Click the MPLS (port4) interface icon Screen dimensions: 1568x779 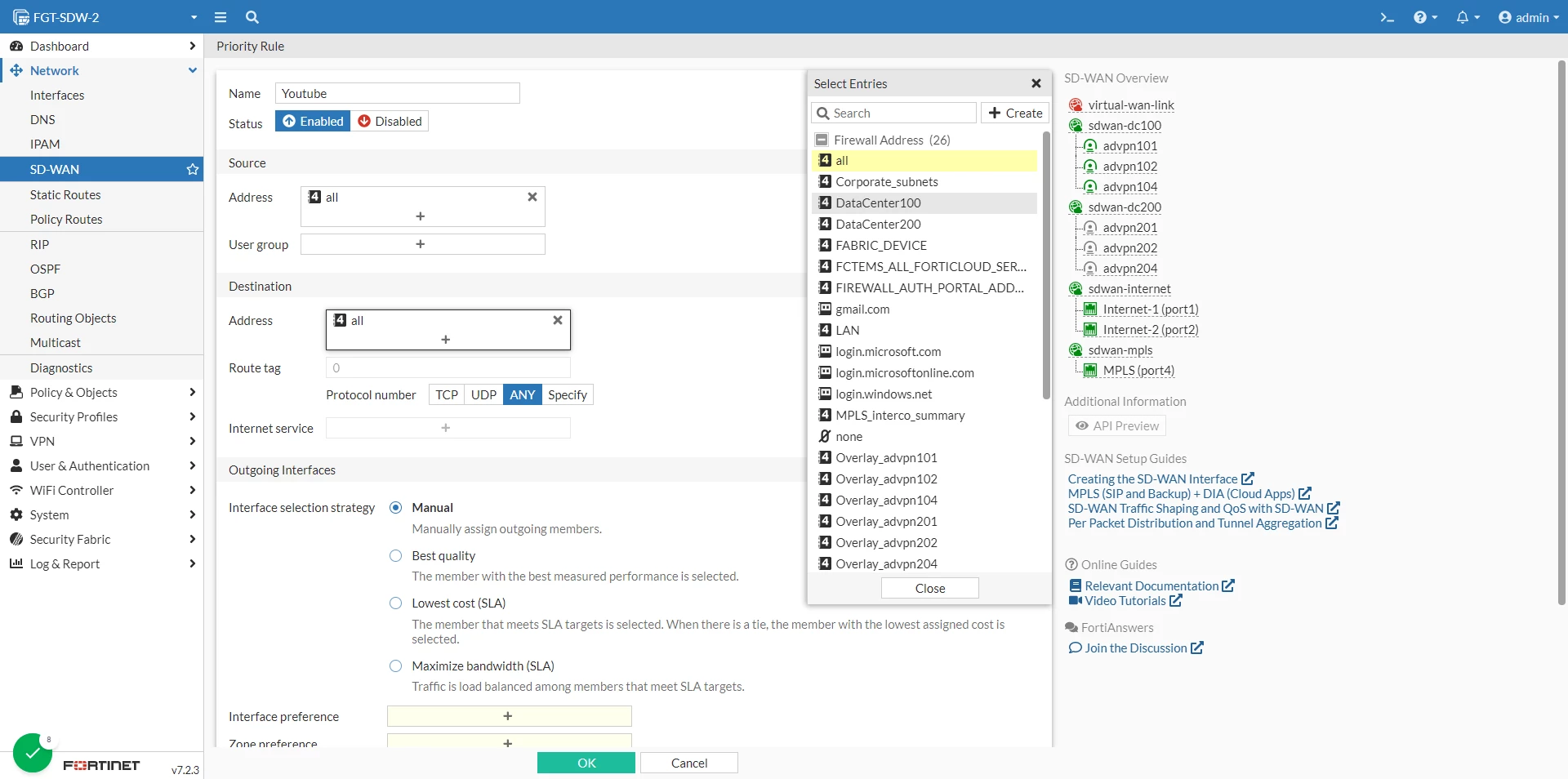(x=1090, y=371)
